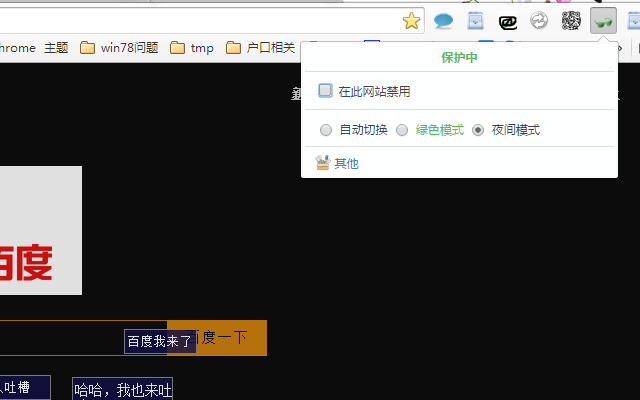Click the black @ extension icon
The image size is (640, 400).
(508, 22)
